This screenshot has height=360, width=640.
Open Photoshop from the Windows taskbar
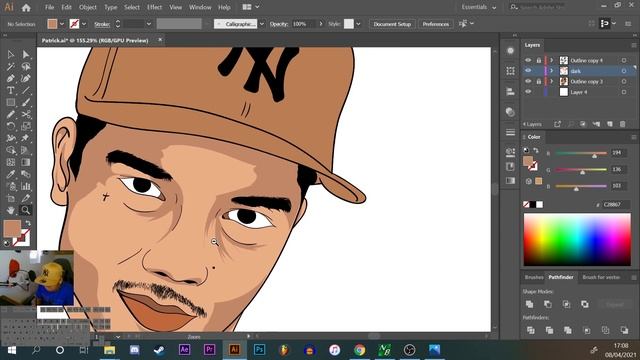click(259, 350)
